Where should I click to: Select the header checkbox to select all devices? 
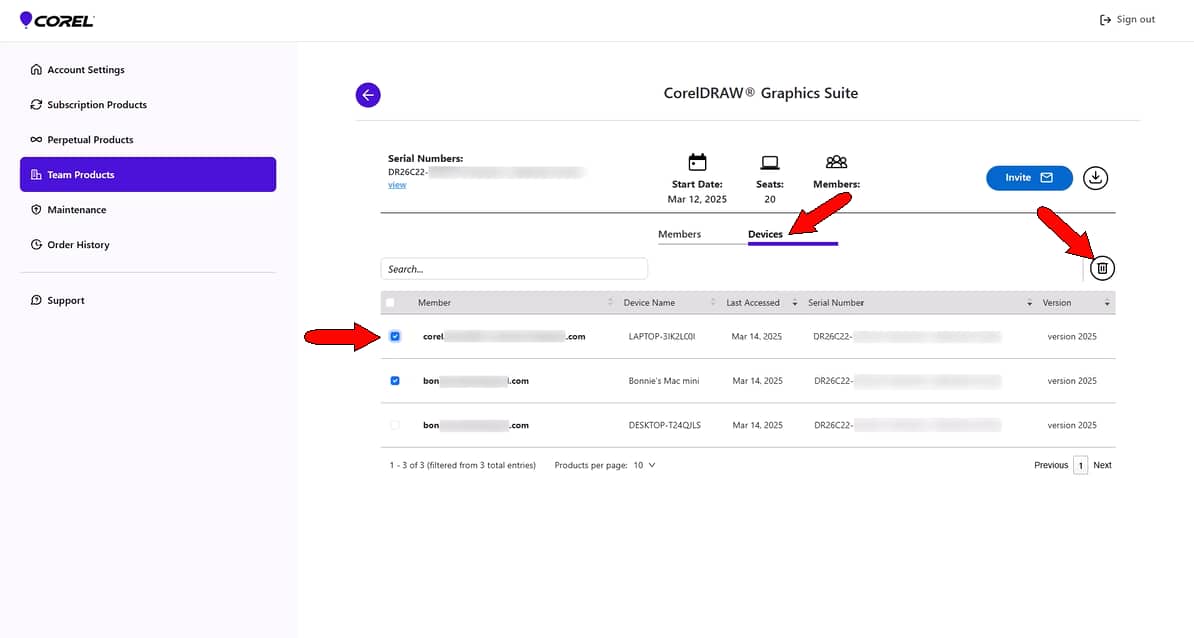coord(390,302)
